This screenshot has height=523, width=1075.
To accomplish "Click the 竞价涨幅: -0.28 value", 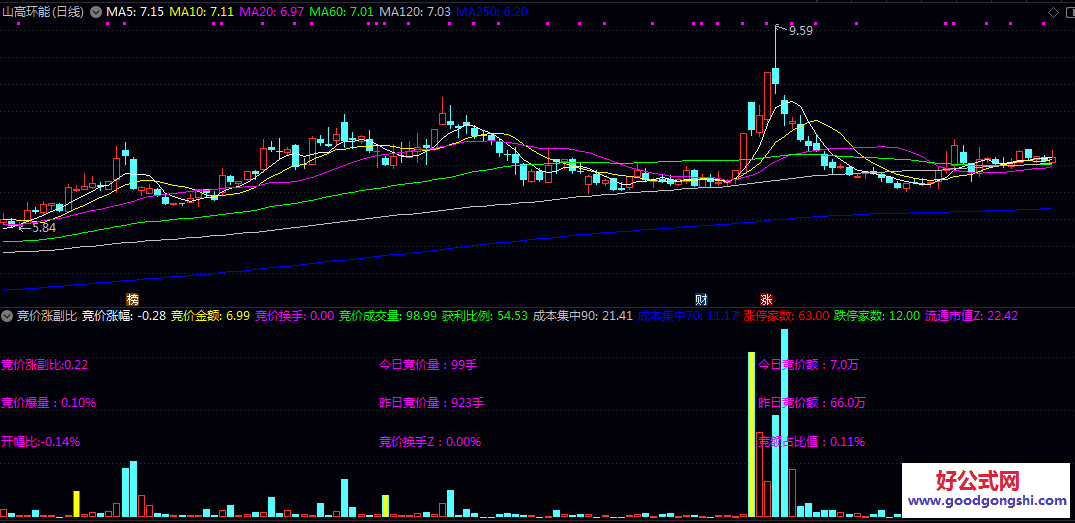I will (x=124, y=316).
